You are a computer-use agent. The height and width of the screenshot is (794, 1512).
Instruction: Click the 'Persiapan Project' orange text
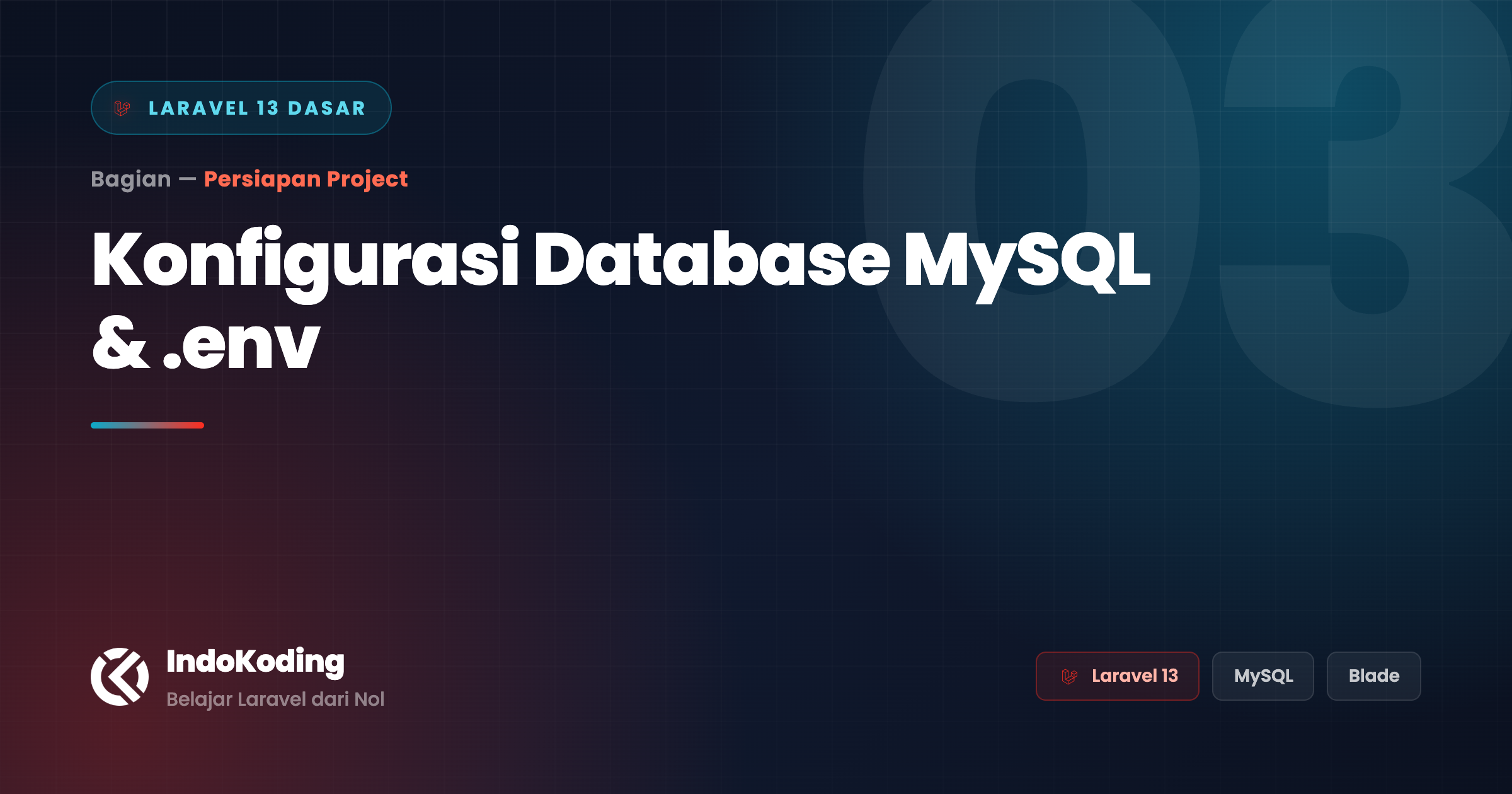coord(306,180)
